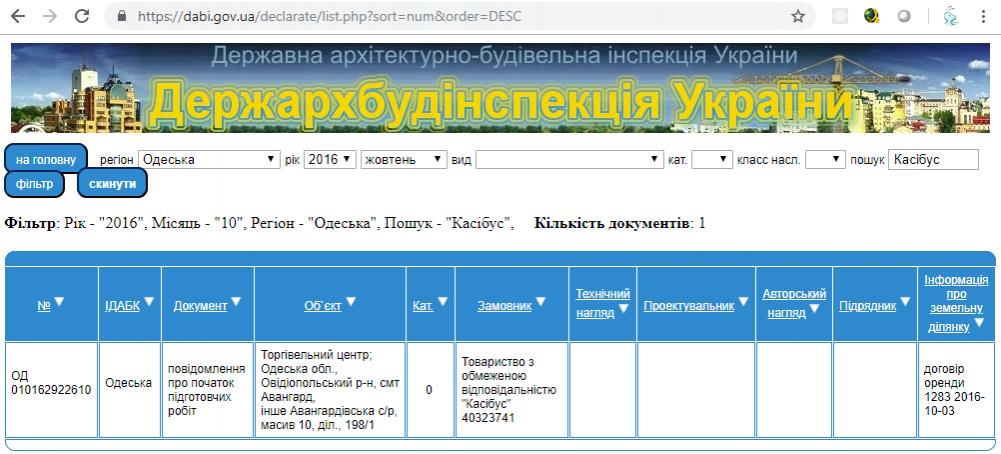Click the пошук search field containing Касібус
1001x454 pixels.
(x=932, y=160)
